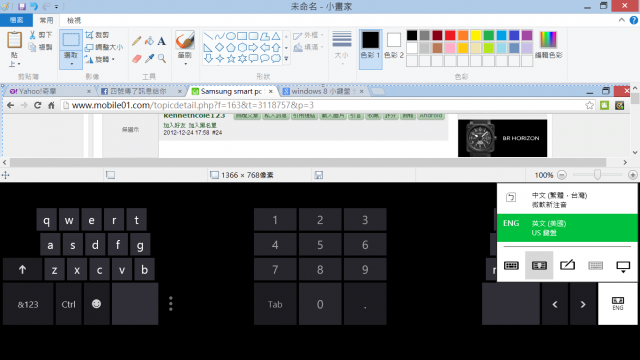Select the Text tool (A)
This screenshot has width=640, height=360.
point(162,41)
